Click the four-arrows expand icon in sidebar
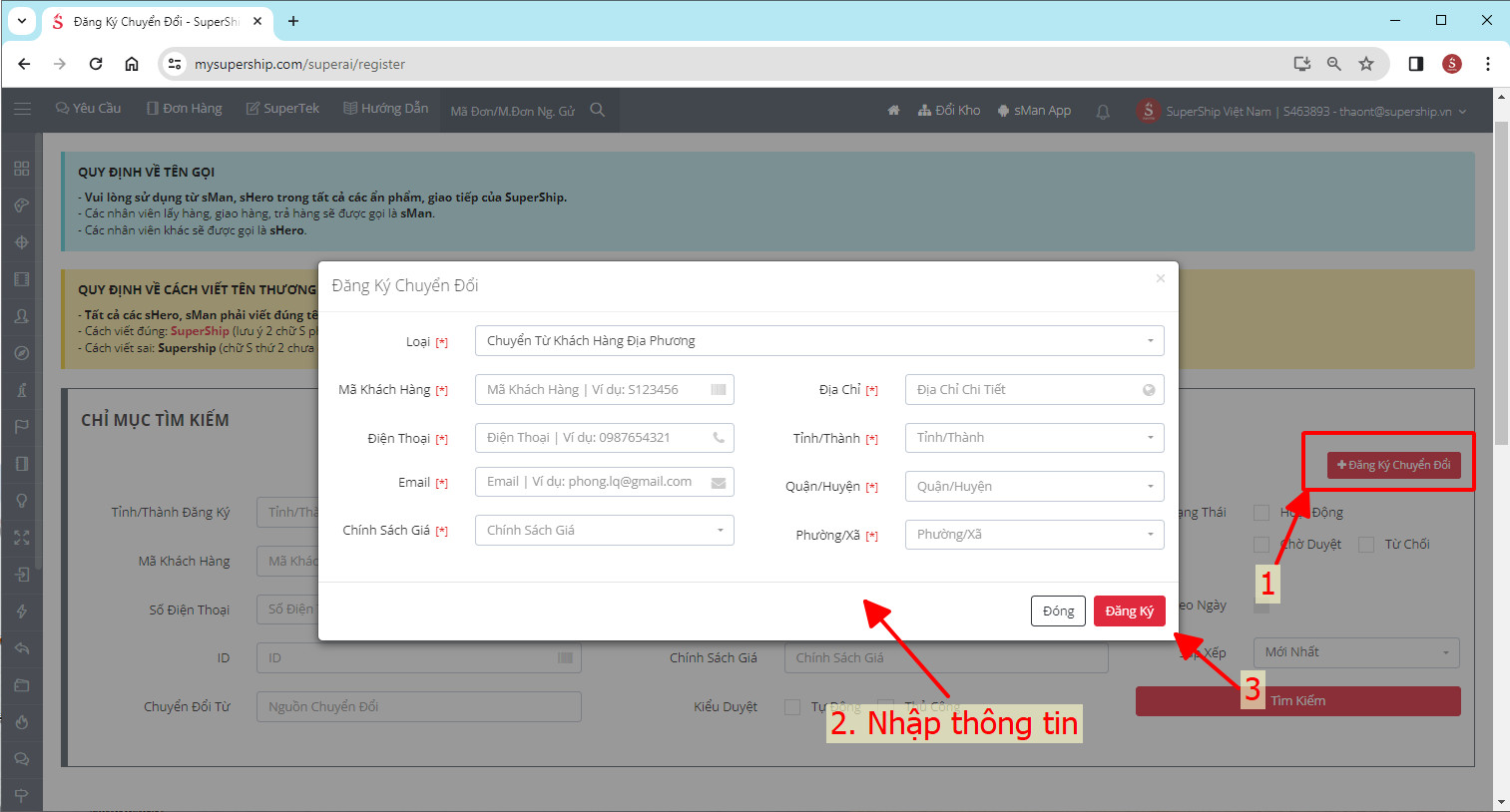The height and width of the screenshot is (812, 1510). (x=22, y=538)
